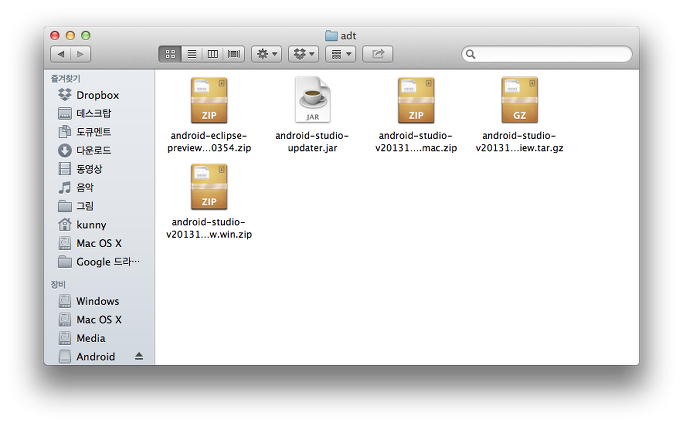Image resolution: width=683 pixels, height=426 pixels.
Task: Open the item arrangement dropdown
Action: pyautogui.click(x=341, y=54)
